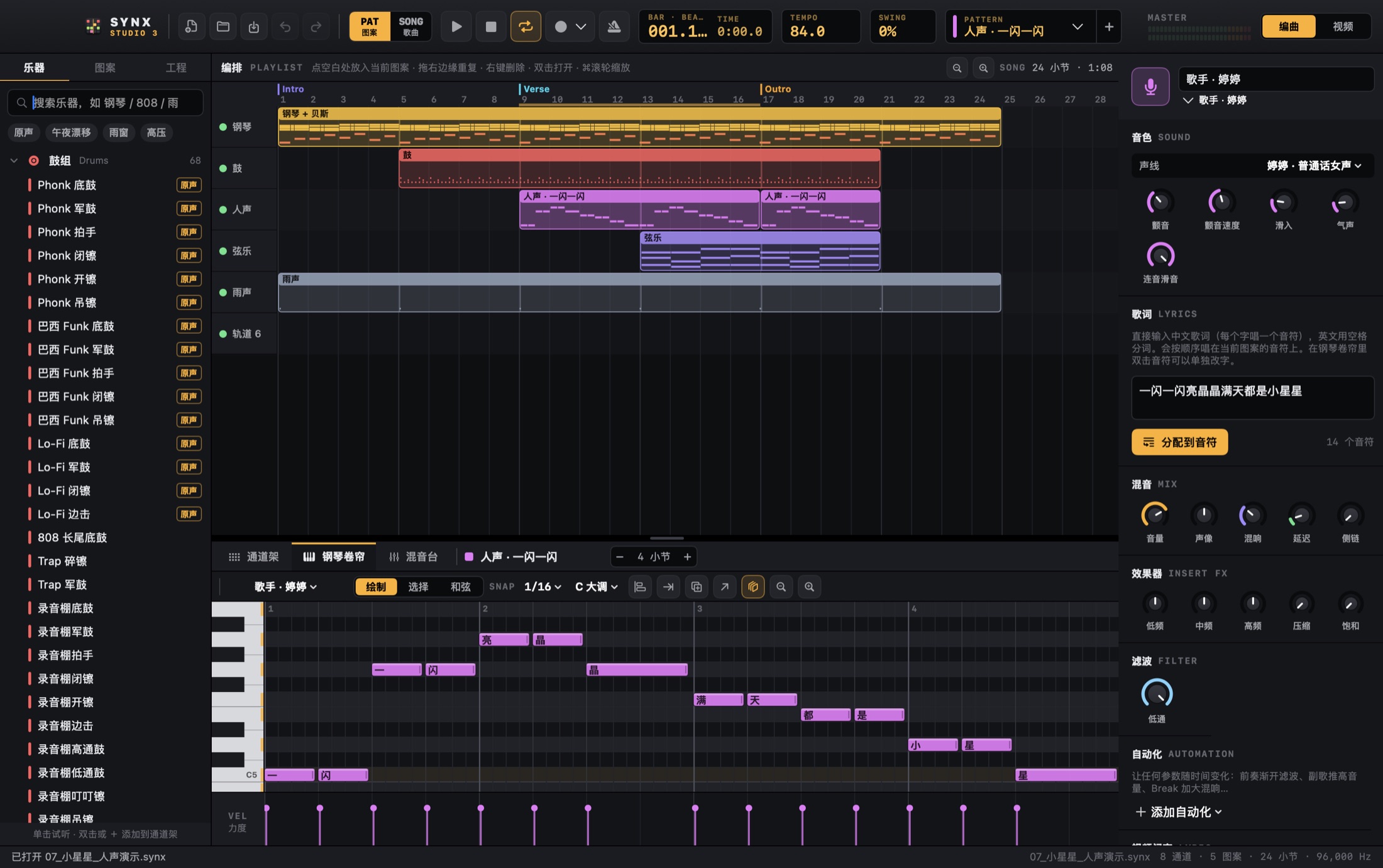Viewport: 1383px width, 868px height.
Task: Open project via folder icon
Action: click(x=223, y=26)
